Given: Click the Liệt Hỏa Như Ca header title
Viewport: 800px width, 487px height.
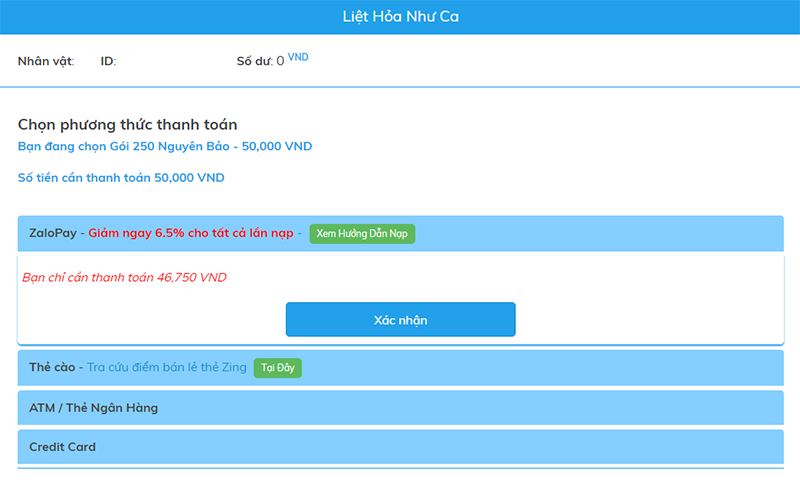Looking at the screenshot, I should 401,16.
